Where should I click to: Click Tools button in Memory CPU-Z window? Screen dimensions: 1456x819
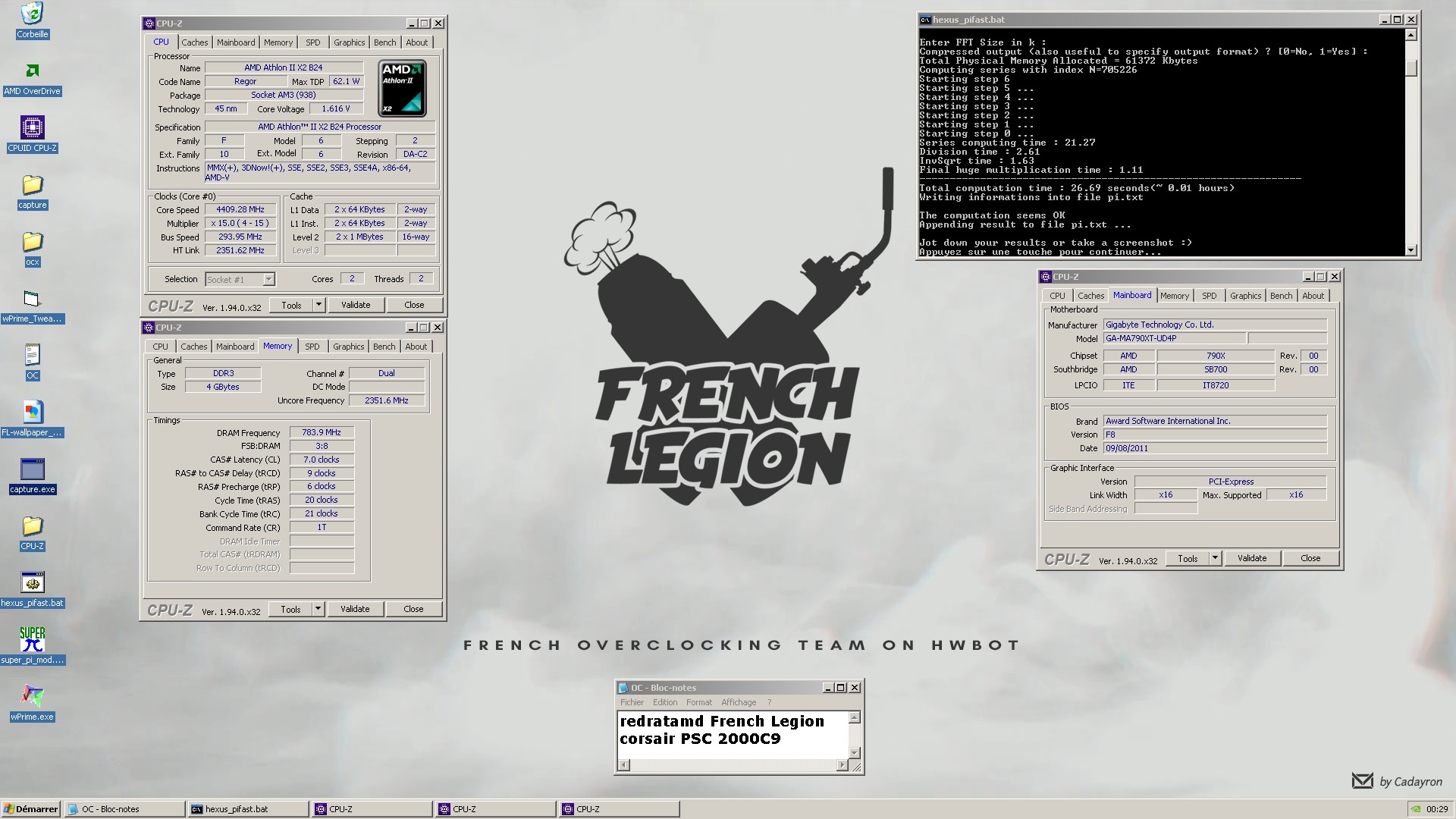point(290,609)
